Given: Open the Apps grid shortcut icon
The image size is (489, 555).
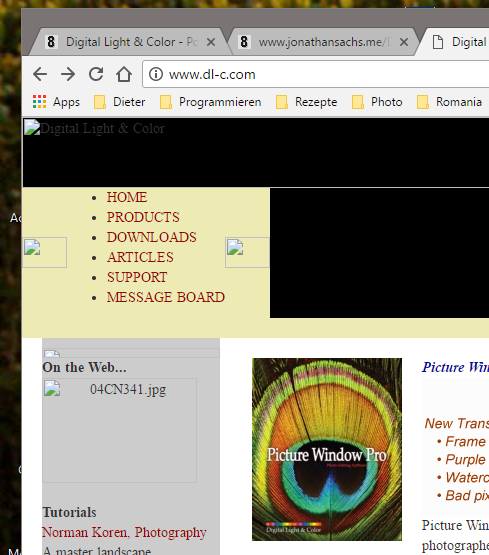Looking at the screenshot, I should (39, 102).
